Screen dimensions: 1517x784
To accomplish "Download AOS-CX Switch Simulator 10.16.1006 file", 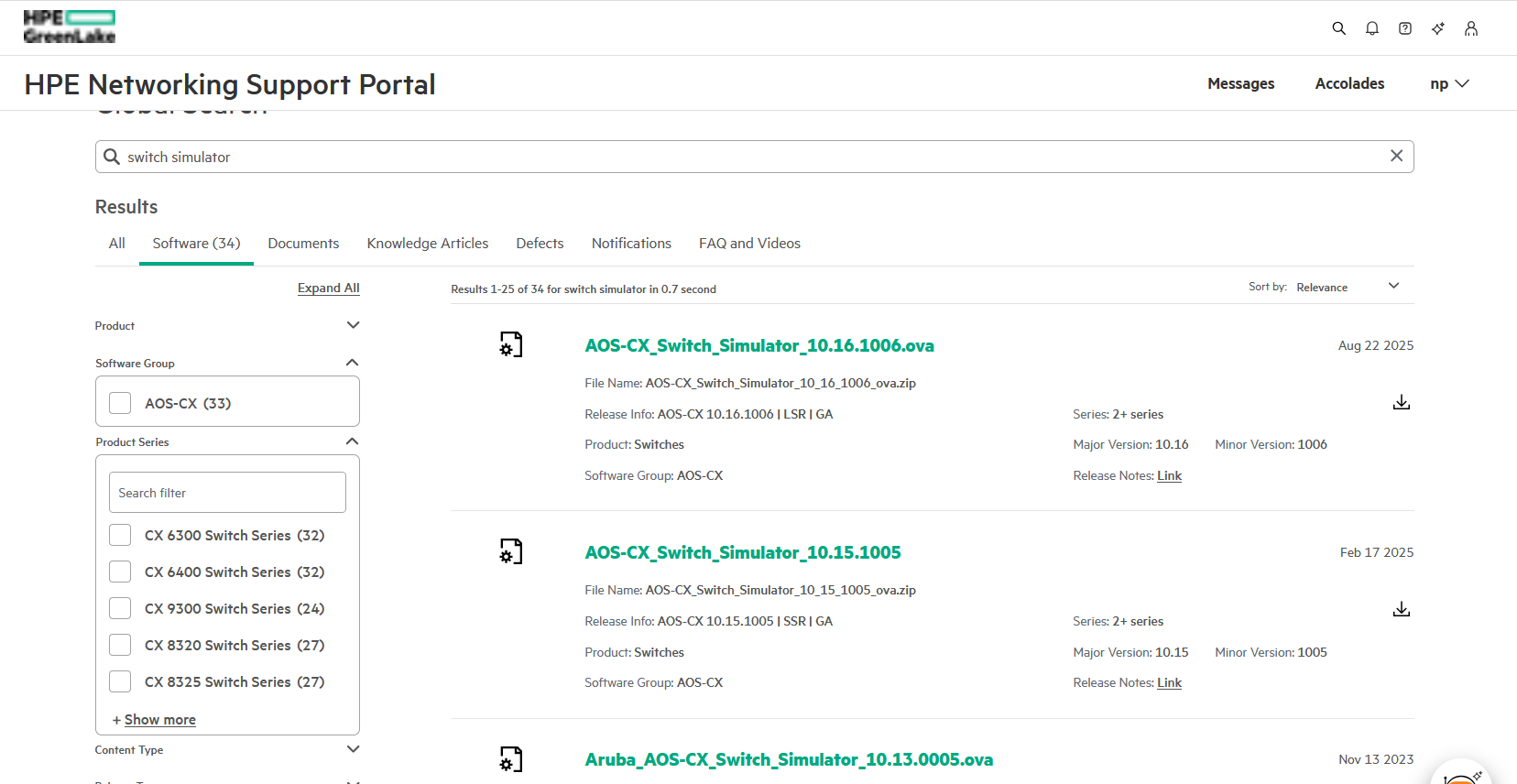I will [x=1401, y=402].
